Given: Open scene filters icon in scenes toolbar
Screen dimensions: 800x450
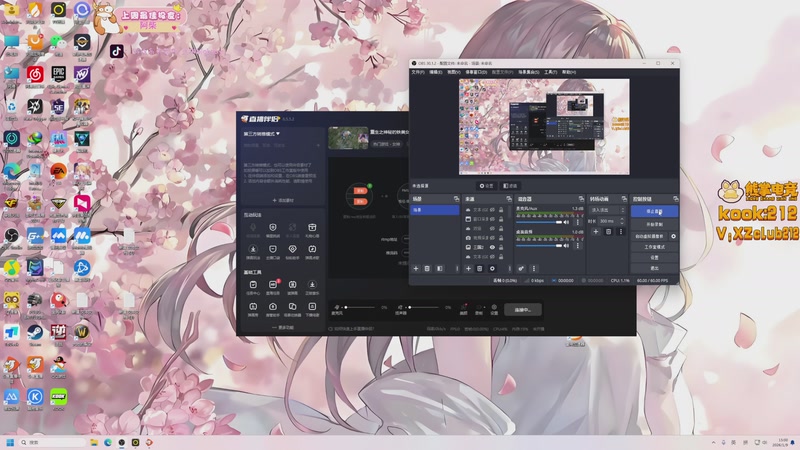Looking at the screenshot, I should pos(439,268).
